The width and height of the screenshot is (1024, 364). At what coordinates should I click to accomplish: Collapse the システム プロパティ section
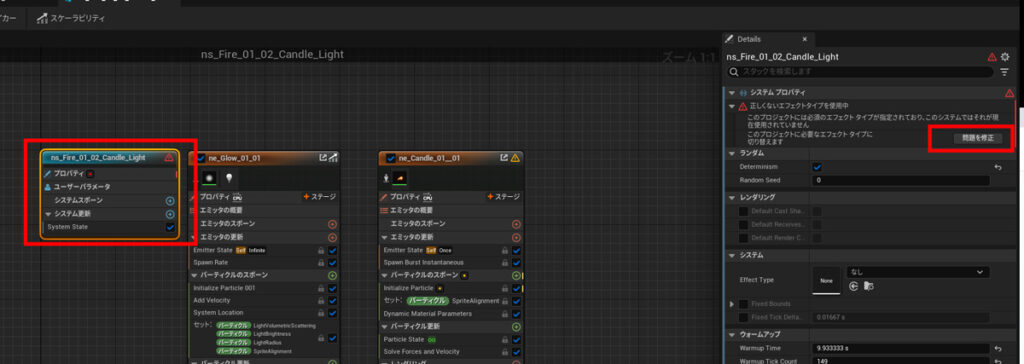[732, 93]
